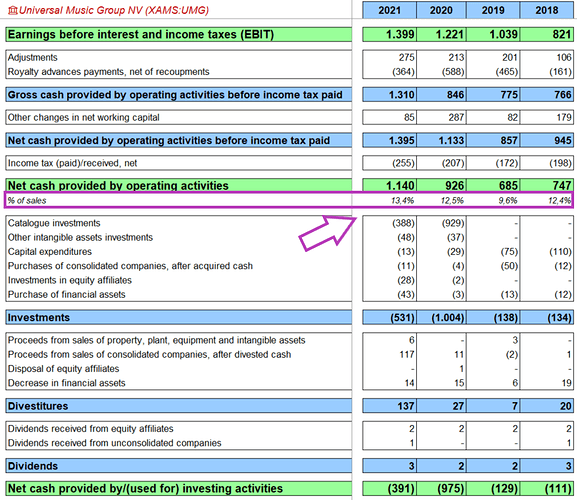Click the Adjustments row label
577x500 pixels.
[33, 57]
